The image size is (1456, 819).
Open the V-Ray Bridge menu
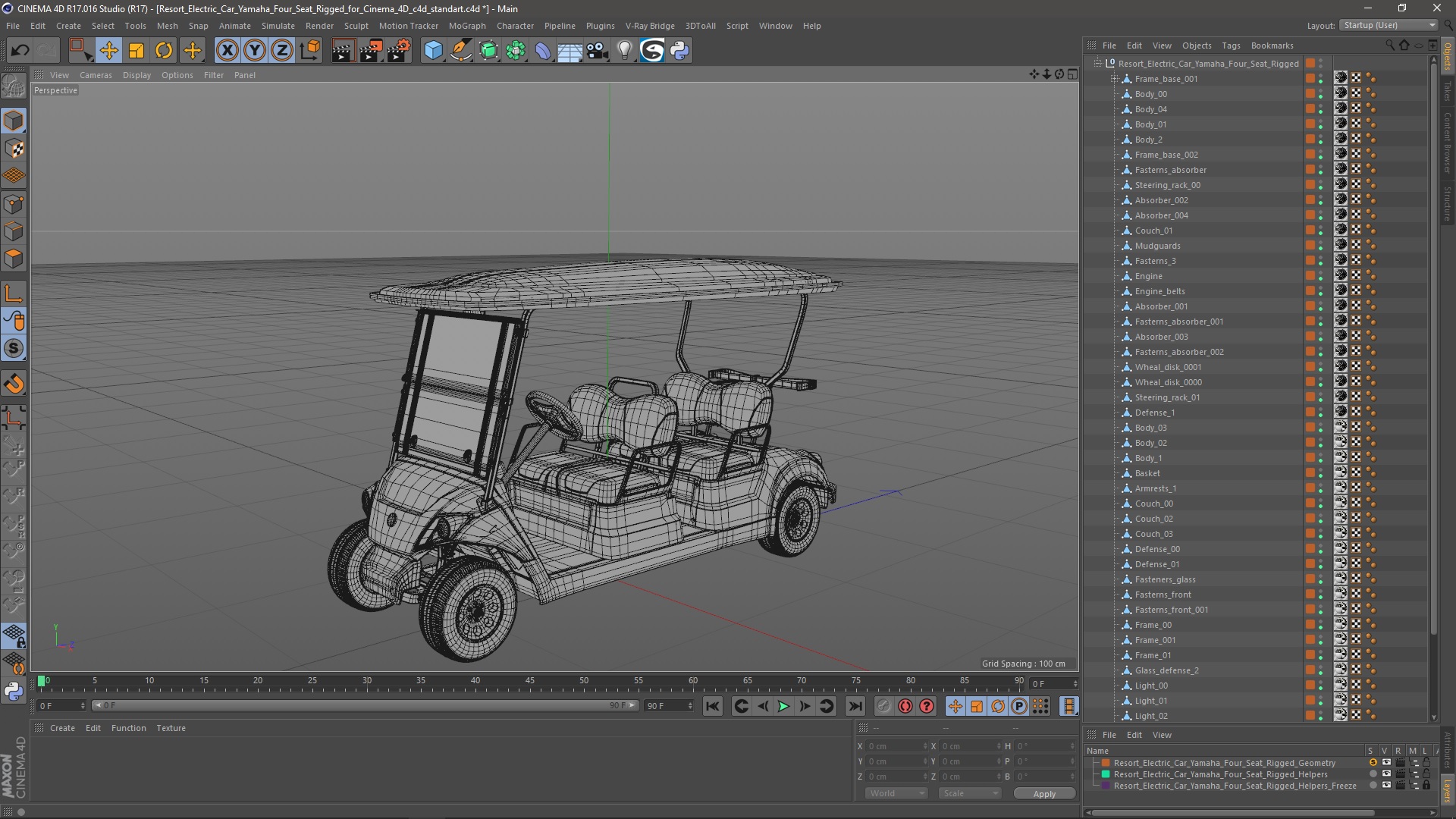click(x=650, y=26)
